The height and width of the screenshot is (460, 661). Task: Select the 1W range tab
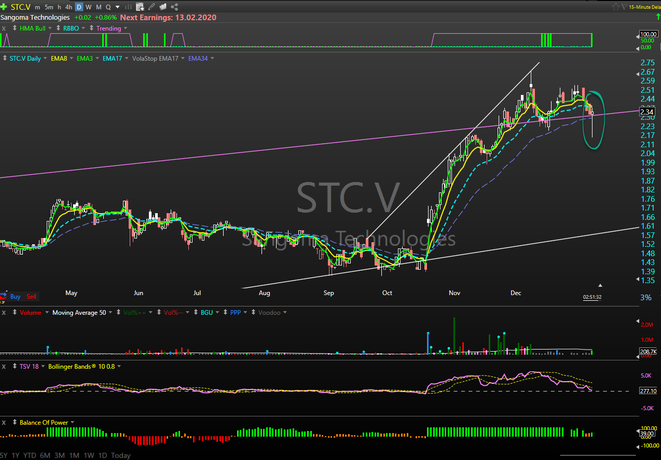pyautogui.click(x=89, y=455)
